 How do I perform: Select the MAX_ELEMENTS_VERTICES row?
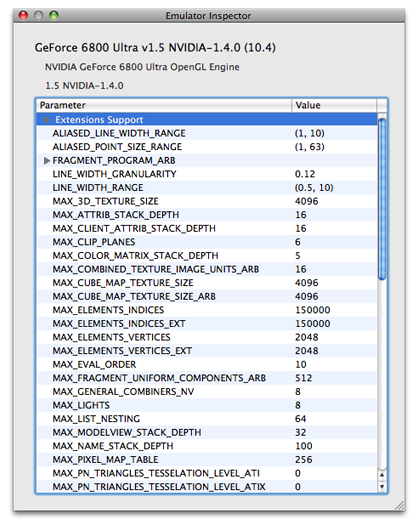coord(207,337)
